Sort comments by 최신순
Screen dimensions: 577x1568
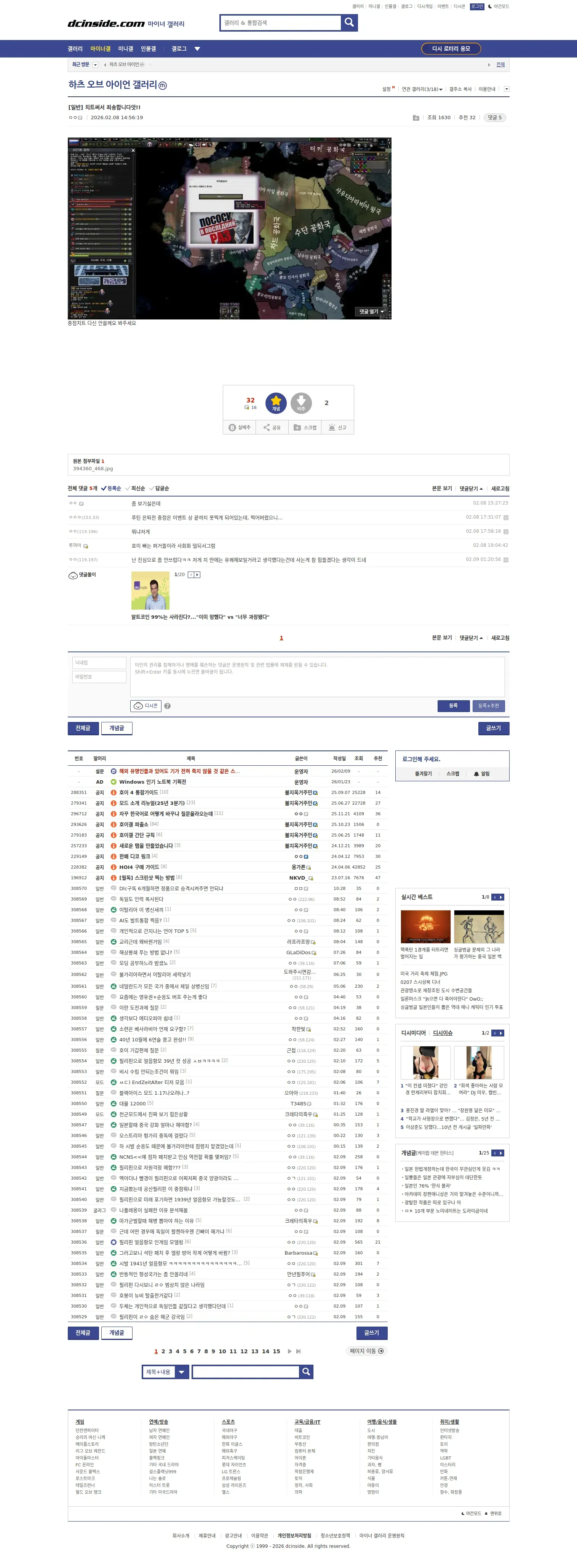pos(135,488)
